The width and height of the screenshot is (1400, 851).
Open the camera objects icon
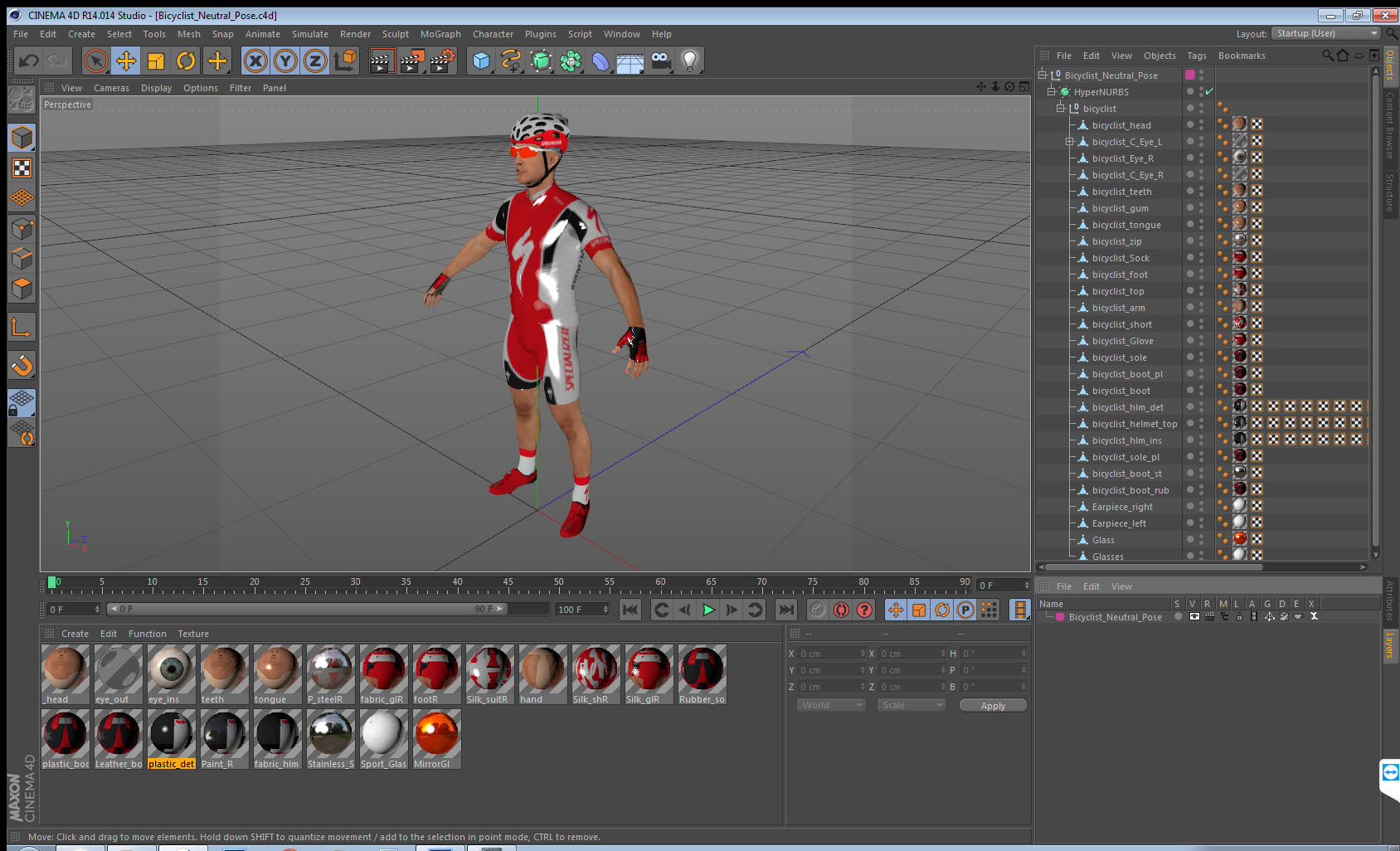tap(660, 61)
